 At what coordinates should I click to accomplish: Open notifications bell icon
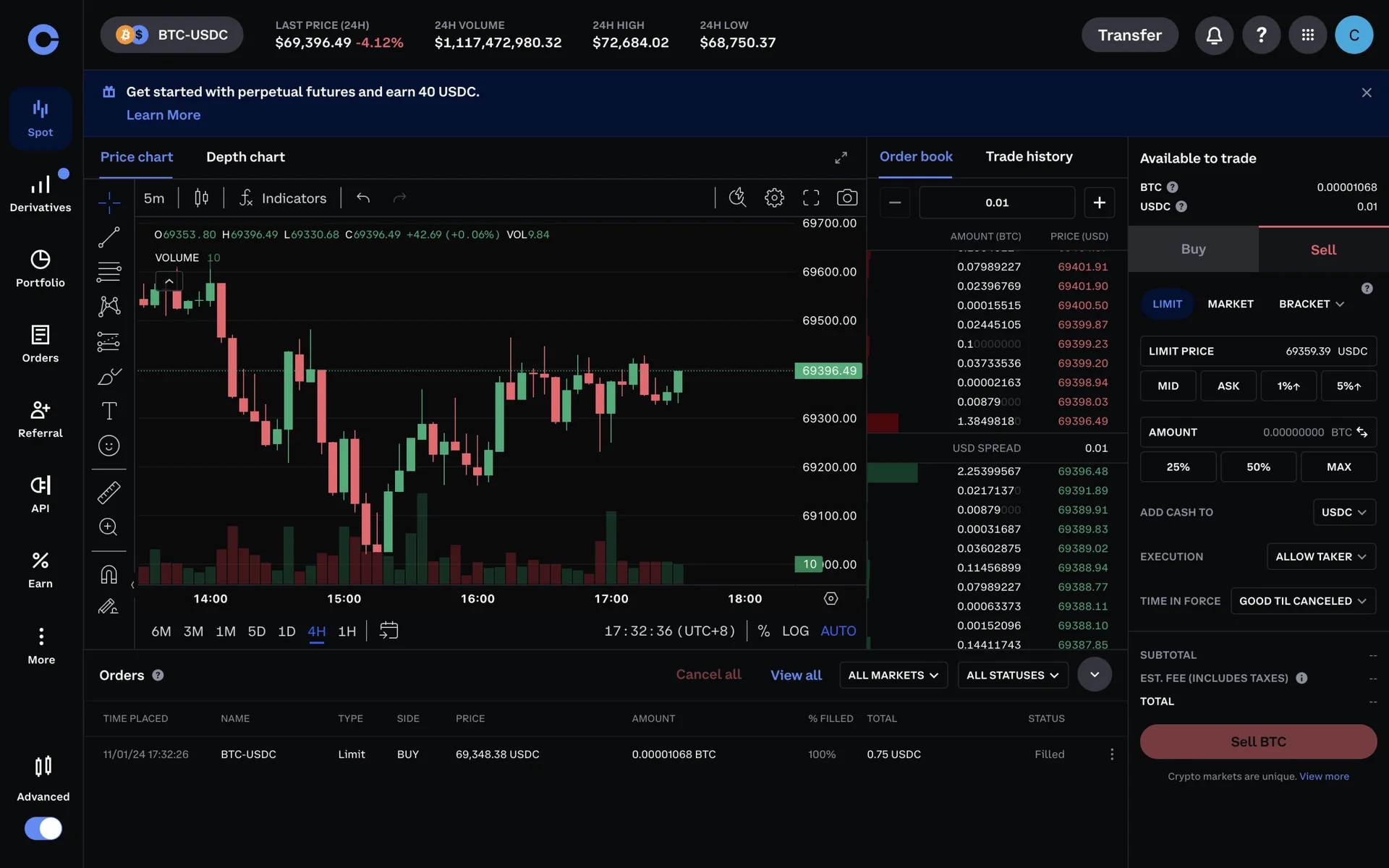tap(1214, 35)
